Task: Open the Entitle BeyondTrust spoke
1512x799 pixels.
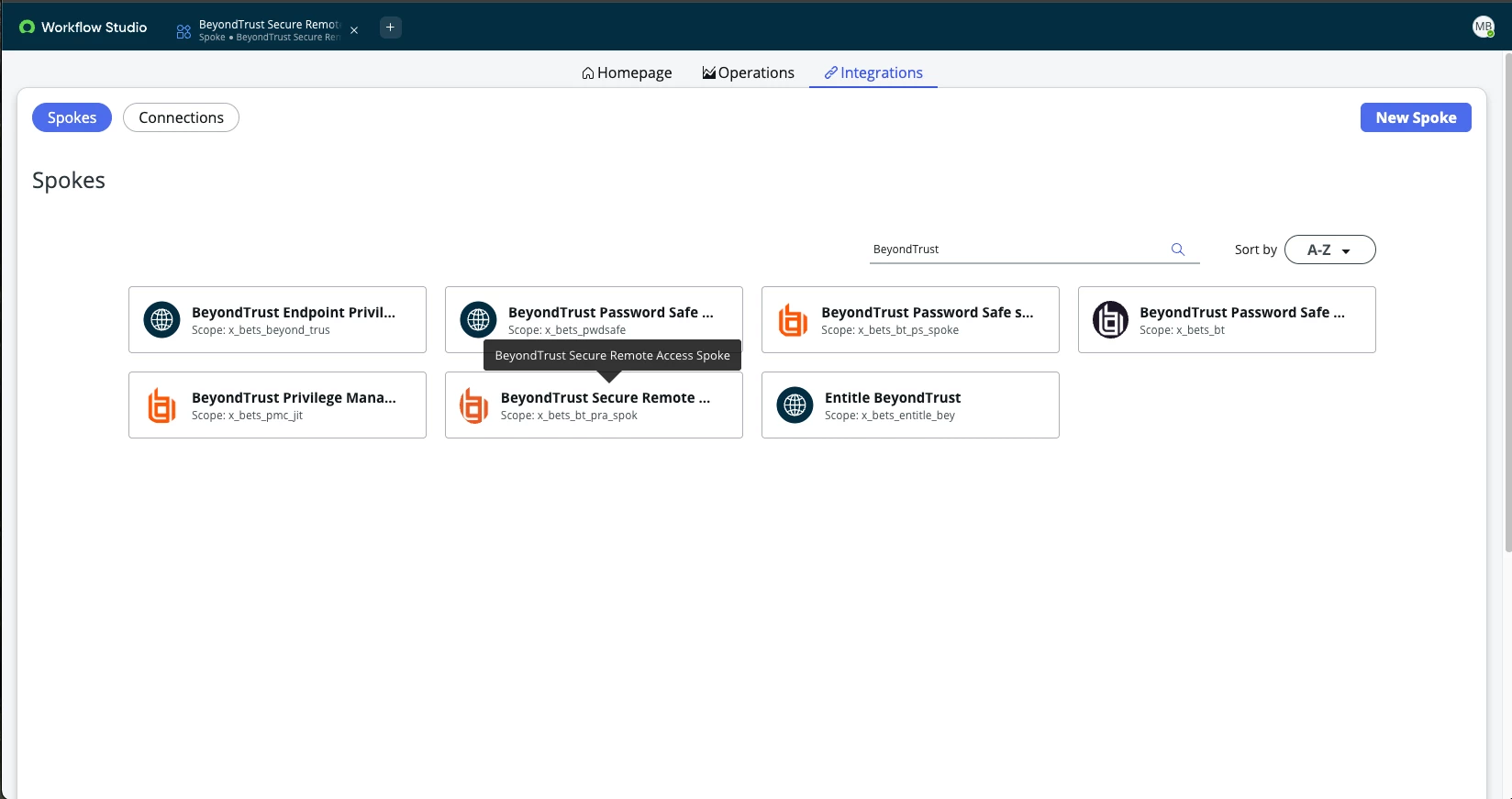Action: click(x=910, y=405)
